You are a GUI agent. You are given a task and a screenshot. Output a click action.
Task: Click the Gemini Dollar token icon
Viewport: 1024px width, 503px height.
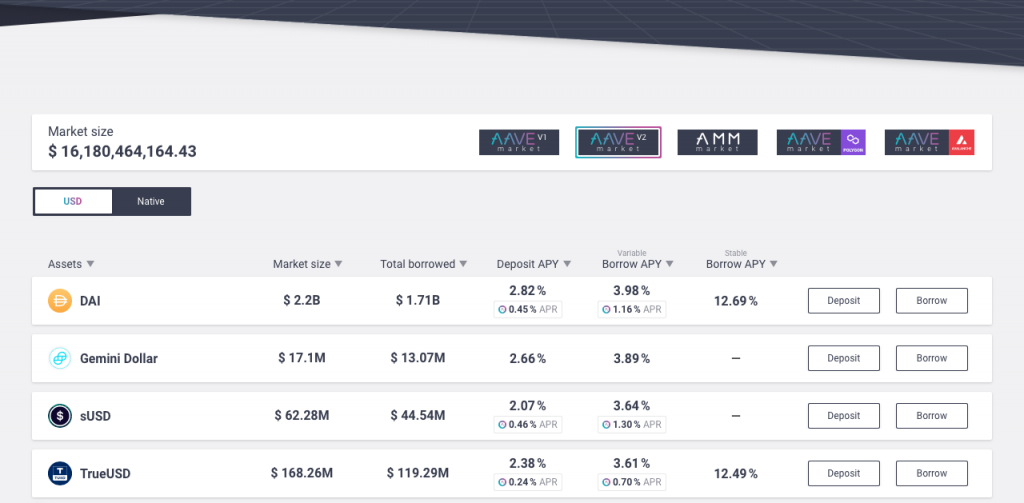tap(60, 358)
